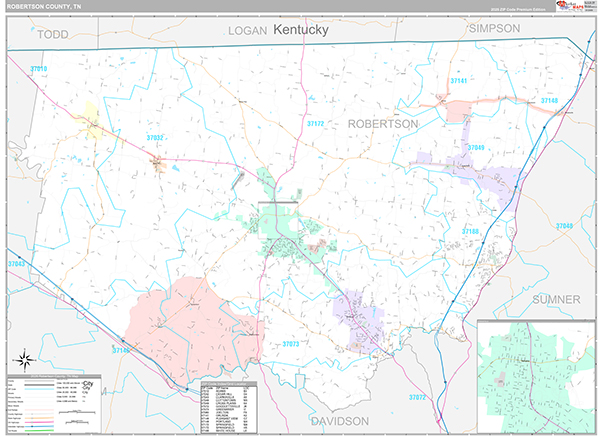Click the 'Kentucky' state label
The width and height of the screenshot is (600, 436).
tap(301, 29)
